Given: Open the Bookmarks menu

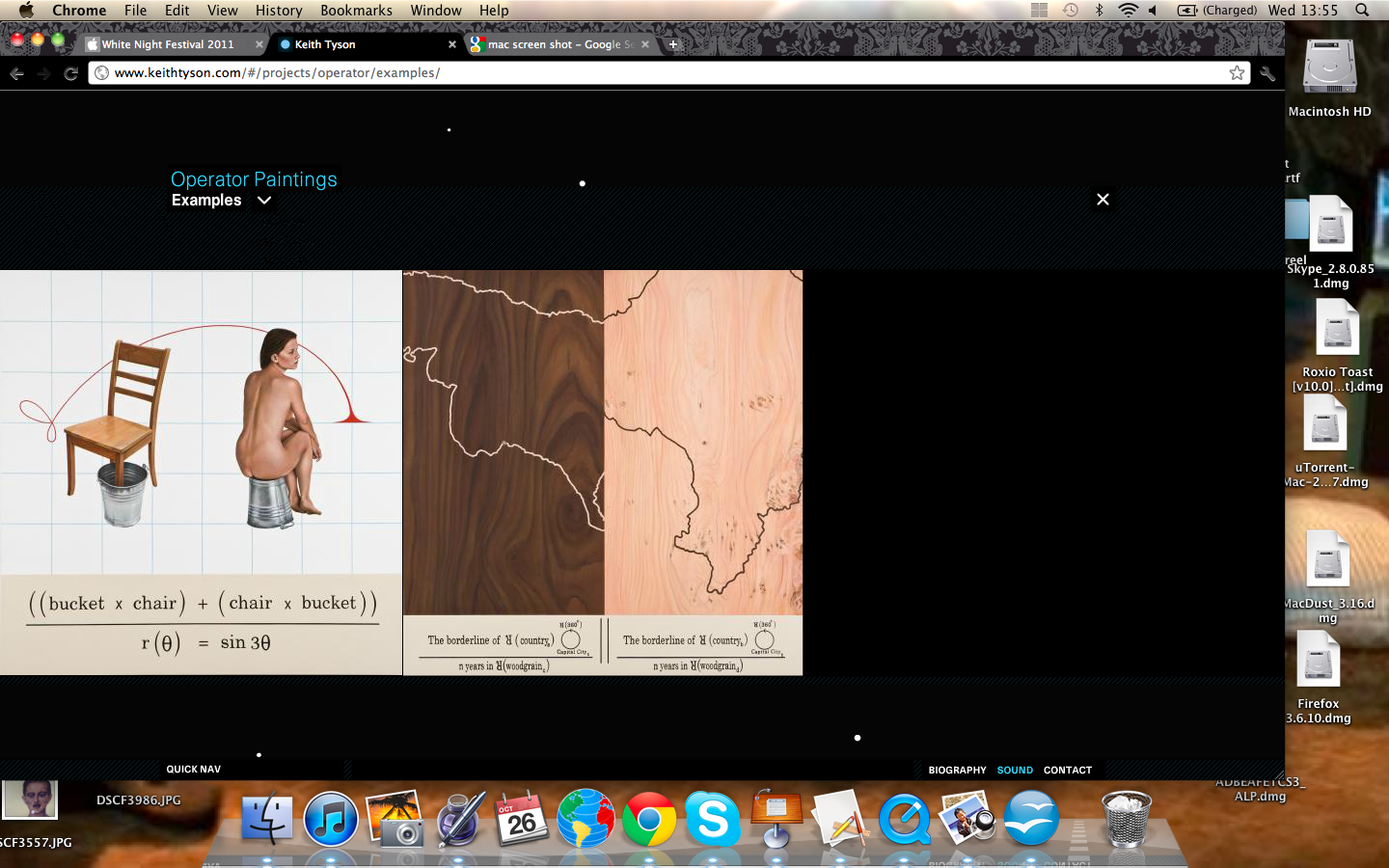Looking at the screenshot, I should pos(356,11).
